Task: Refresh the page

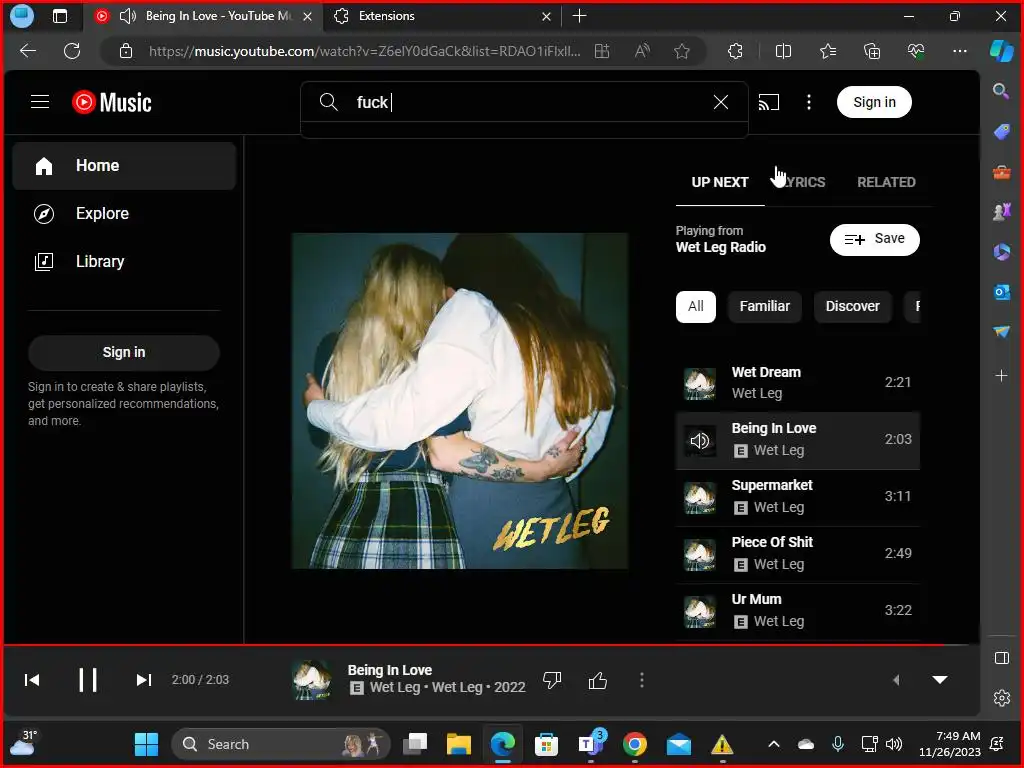Action: point(72,51)
